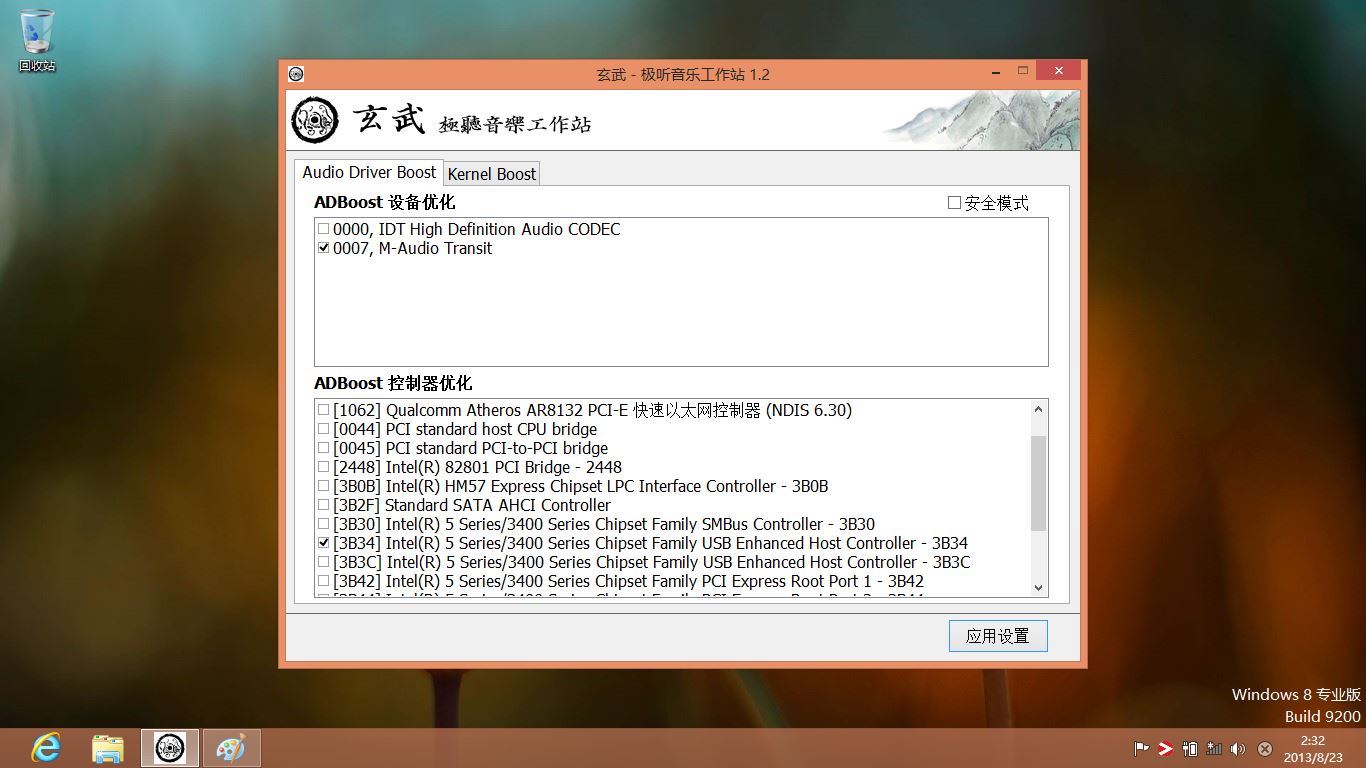Check PCI standard host CPU bridge
Image resolution: width=1366 pixels, height=768 pixels.
coord(323,429)
